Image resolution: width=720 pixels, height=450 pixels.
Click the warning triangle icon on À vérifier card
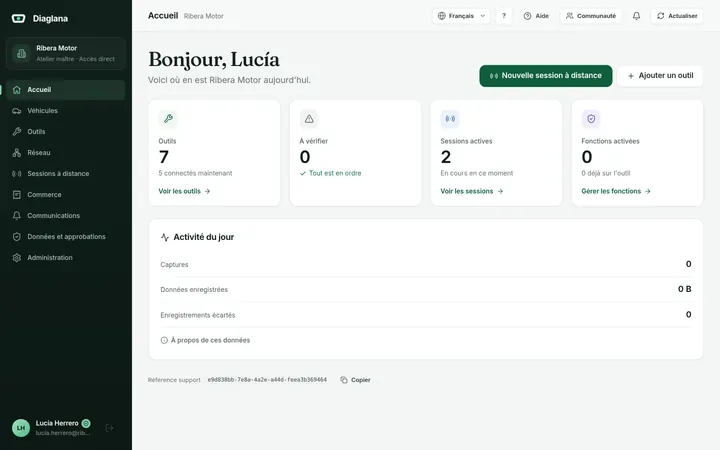pos(309,119)
